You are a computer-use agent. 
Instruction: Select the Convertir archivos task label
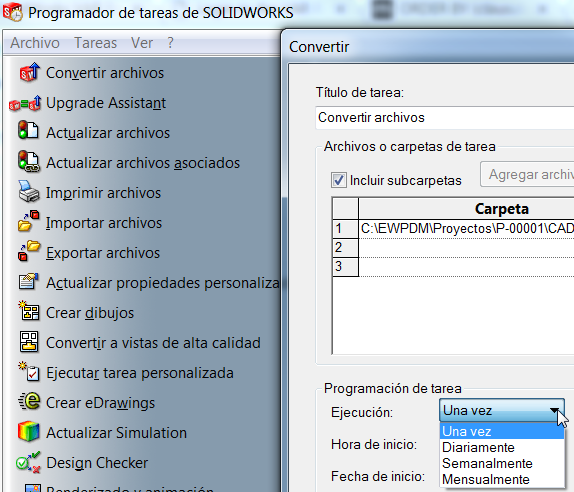(x=105, y=73)
